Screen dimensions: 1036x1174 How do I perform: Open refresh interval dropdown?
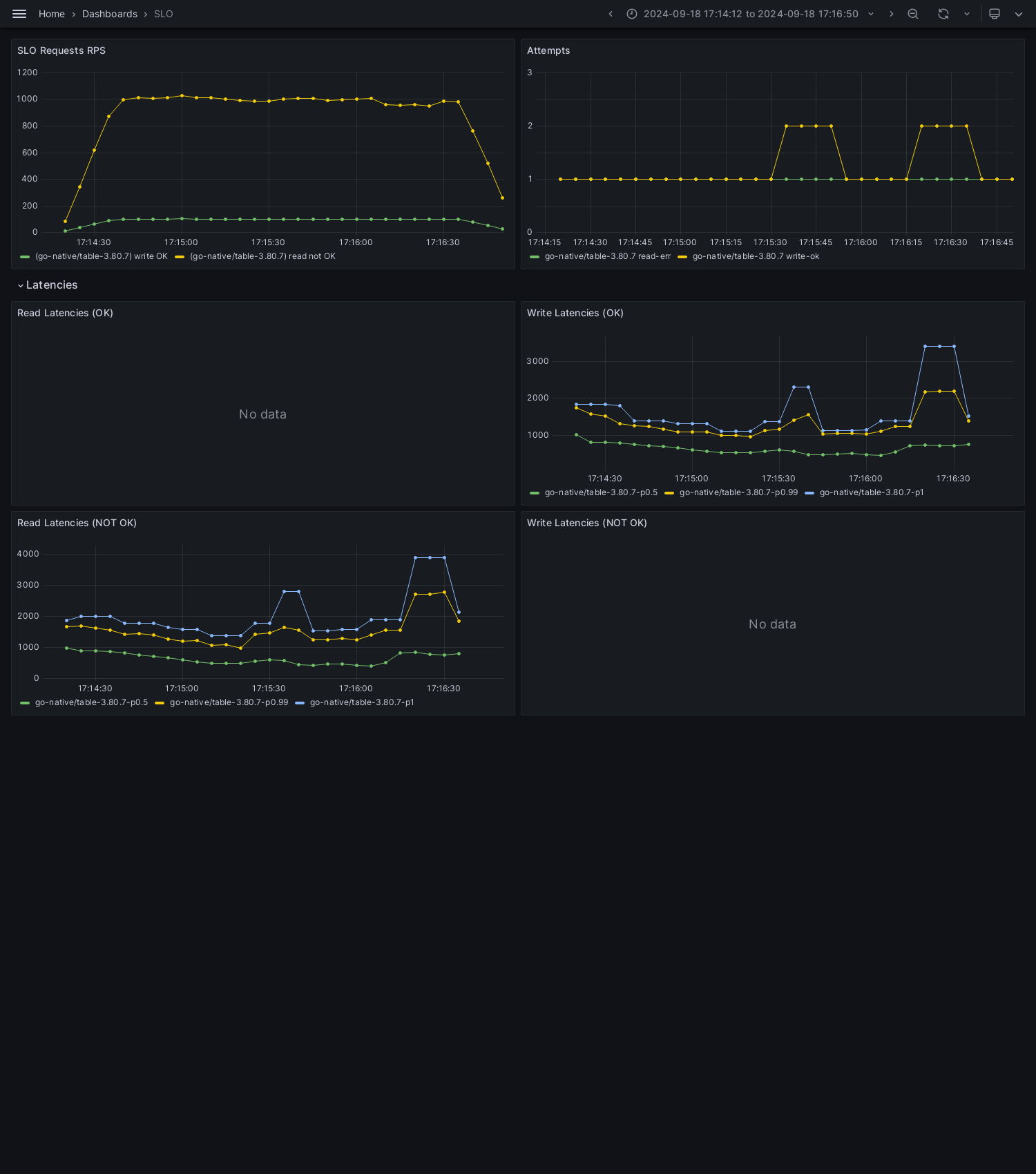[967, 14]
